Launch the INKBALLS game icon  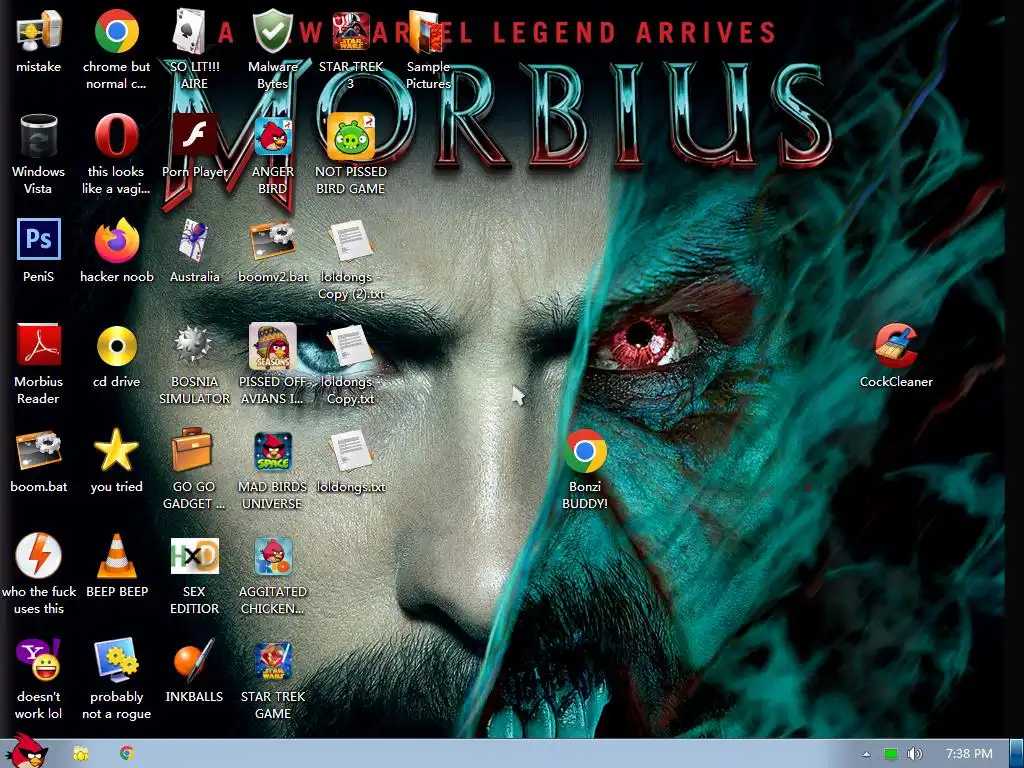click(x=194, y=660)
